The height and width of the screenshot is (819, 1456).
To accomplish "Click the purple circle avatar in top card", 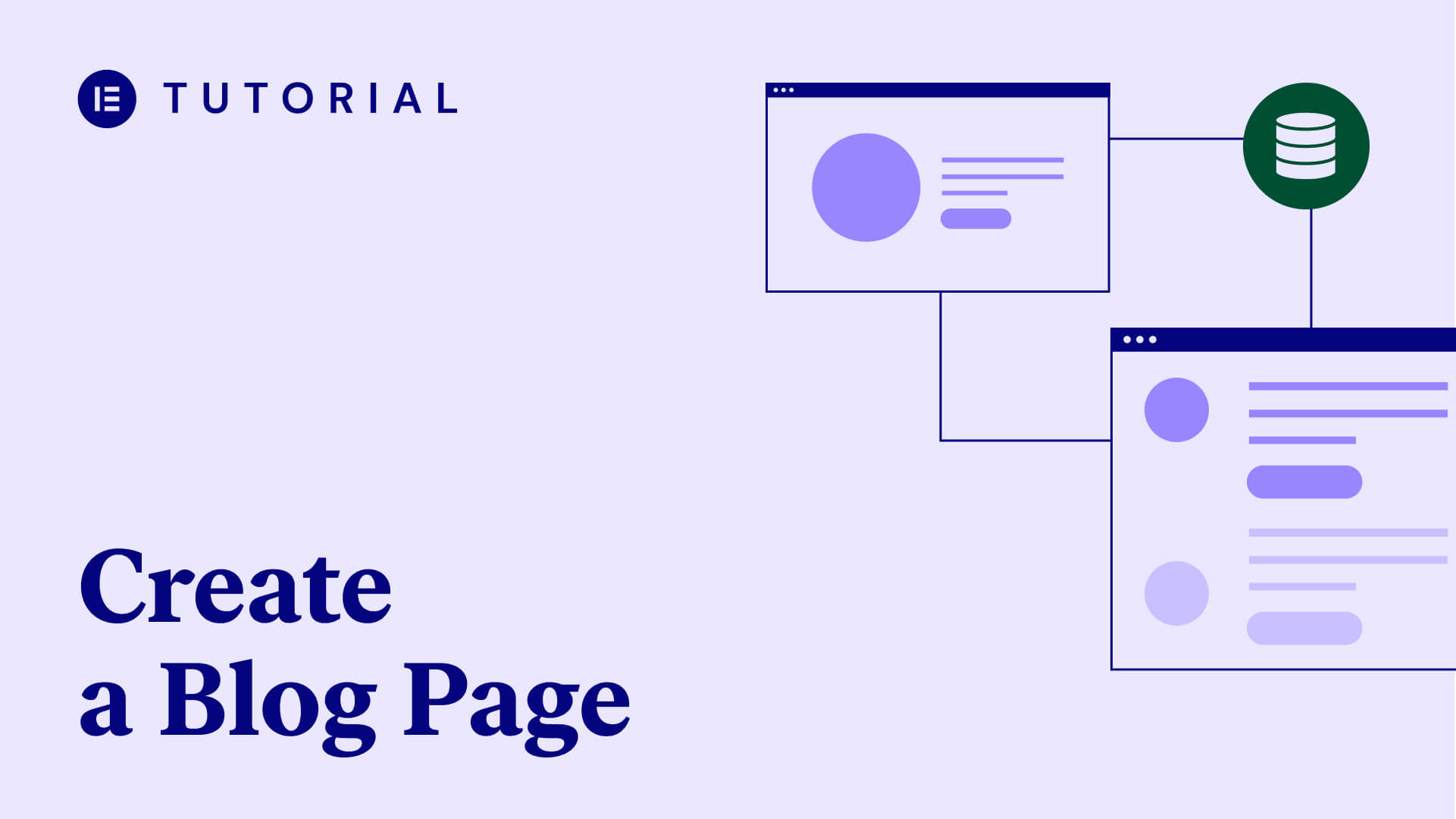I will pyautogui.click(x=867, y=185).
